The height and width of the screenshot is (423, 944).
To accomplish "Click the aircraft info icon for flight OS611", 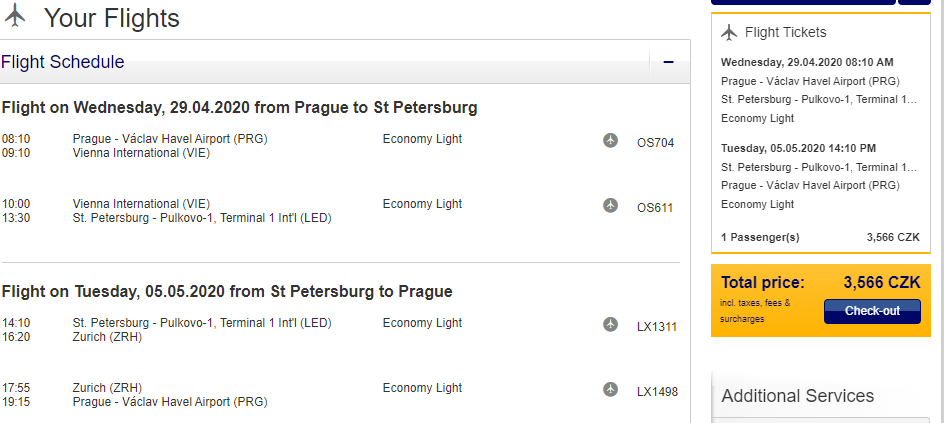I will pos(610,205).
